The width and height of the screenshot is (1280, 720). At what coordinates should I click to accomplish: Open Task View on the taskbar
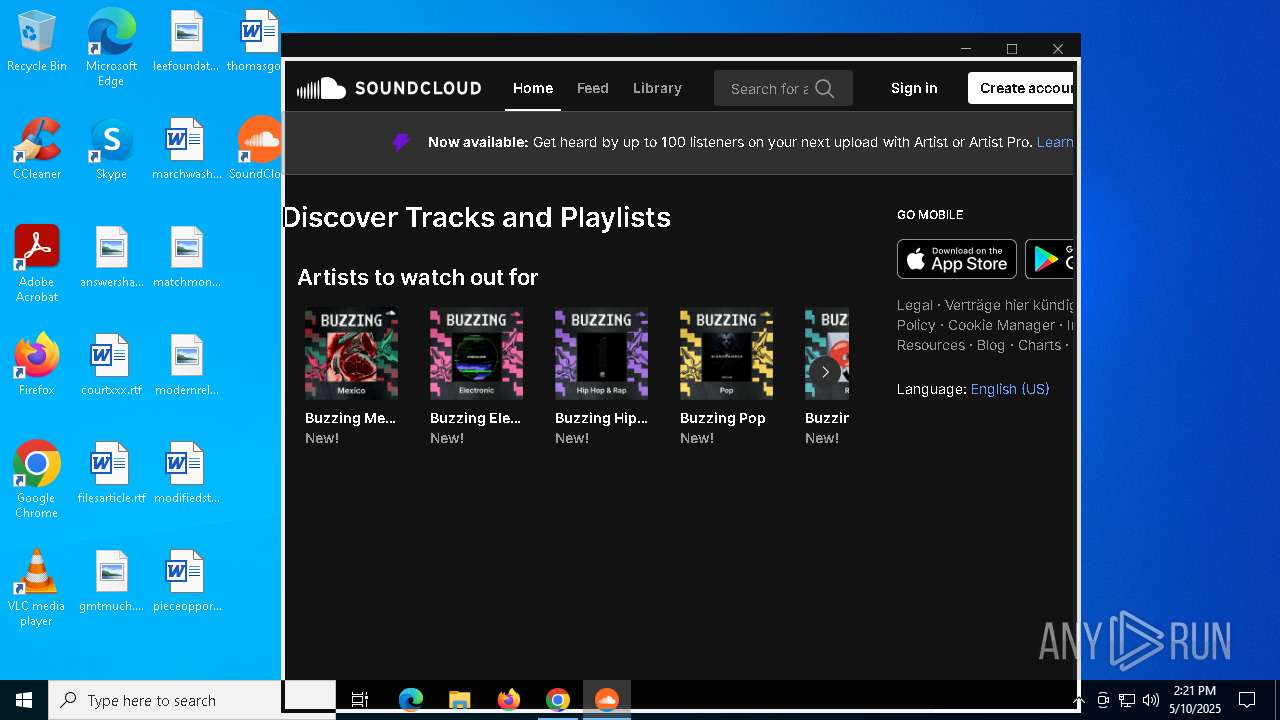coord(360,700)
